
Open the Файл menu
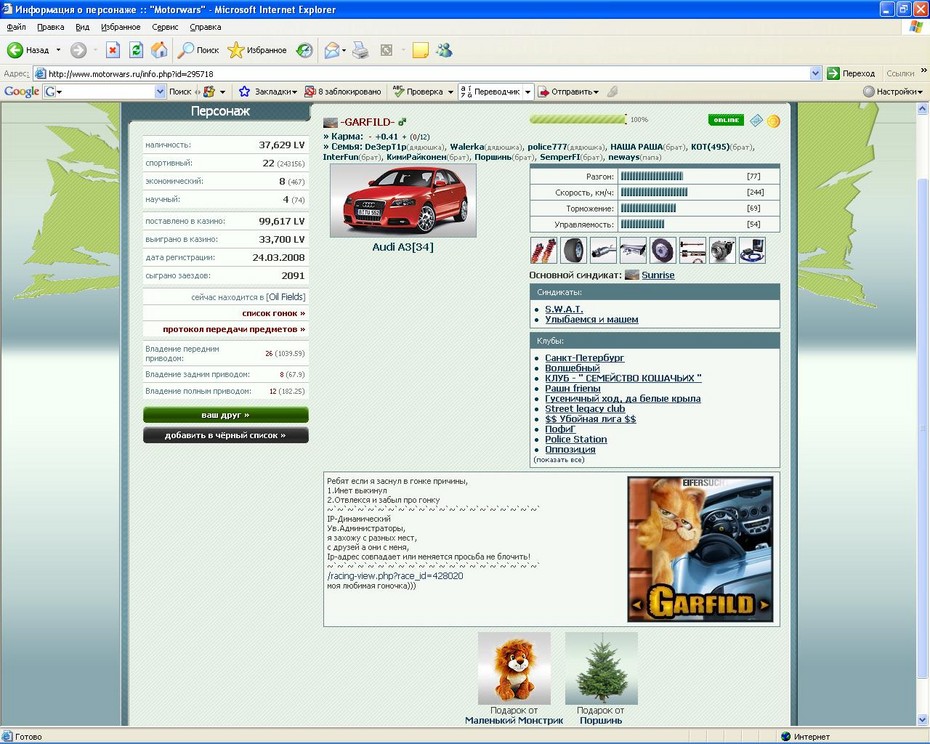click(x=16, y=27)
